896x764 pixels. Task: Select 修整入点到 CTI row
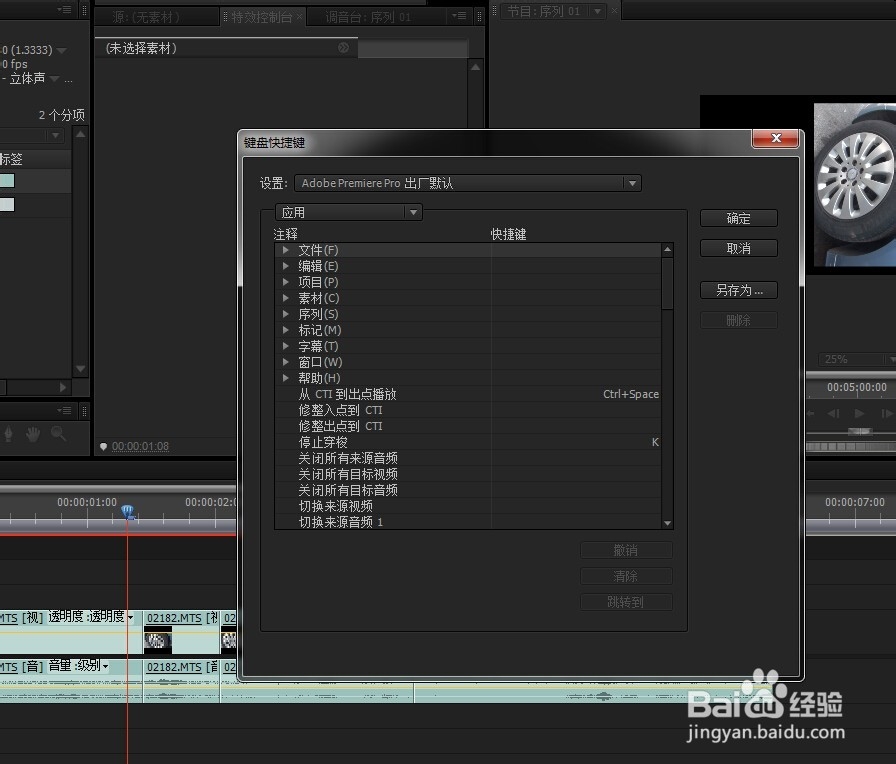click(467, 410)
